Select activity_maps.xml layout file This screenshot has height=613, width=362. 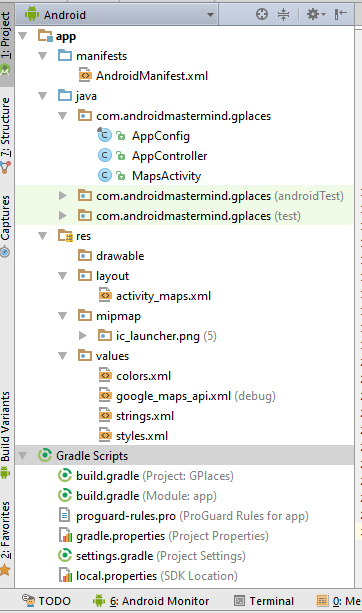pos(163,296)
